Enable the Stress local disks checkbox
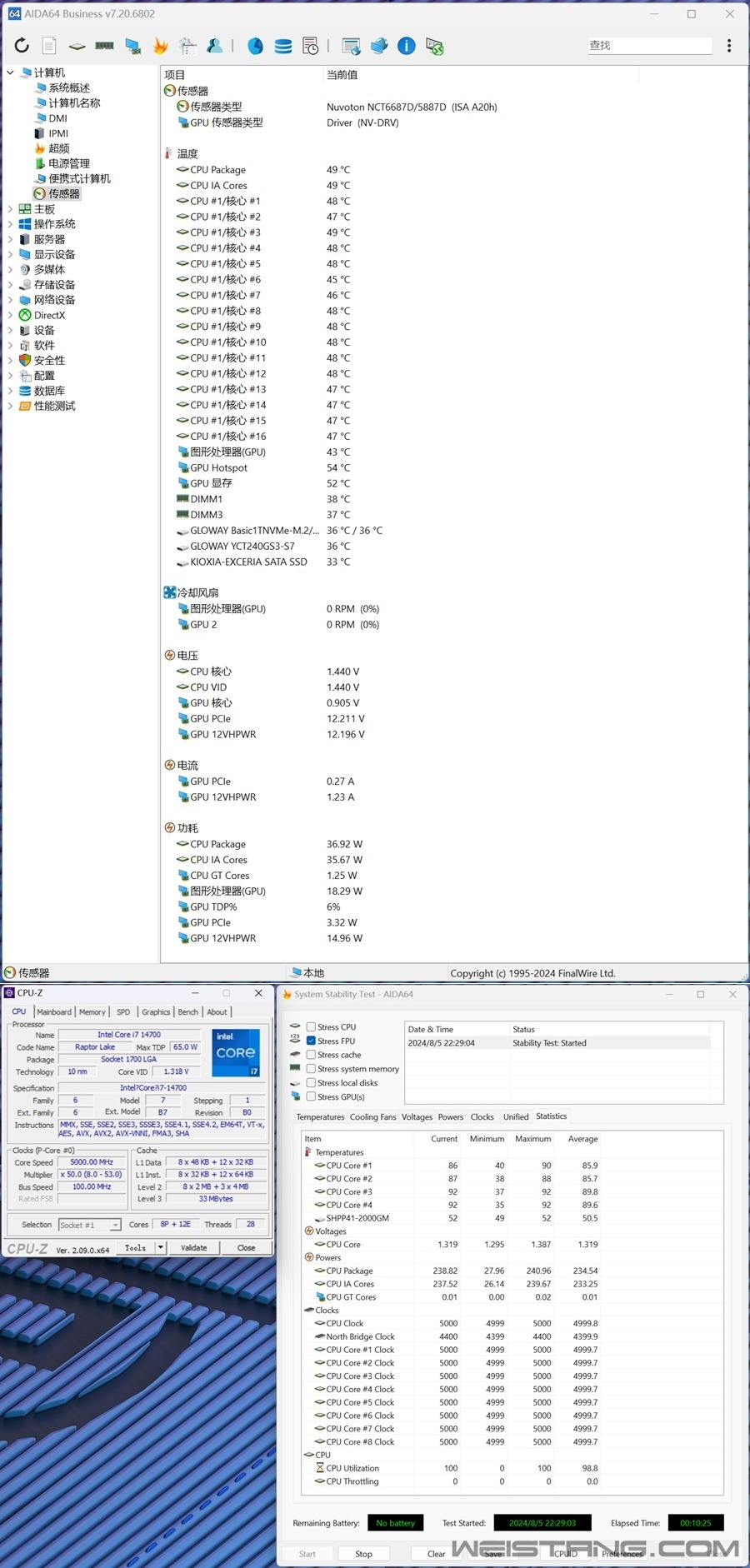The height and width of the screenshot is (1568, 750). [311, 1083]
